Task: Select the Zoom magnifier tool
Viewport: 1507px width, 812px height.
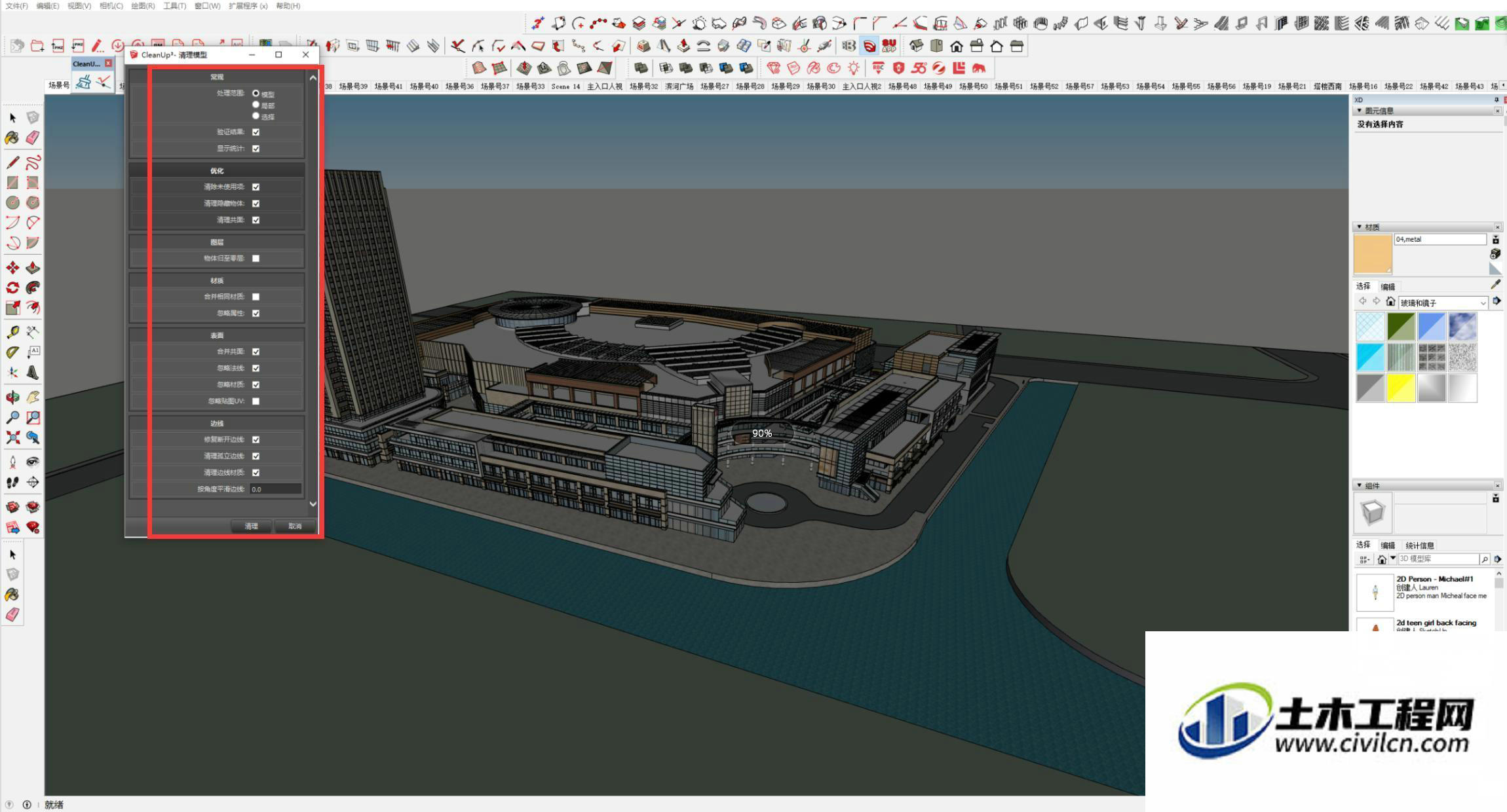Action: (12, 417)
